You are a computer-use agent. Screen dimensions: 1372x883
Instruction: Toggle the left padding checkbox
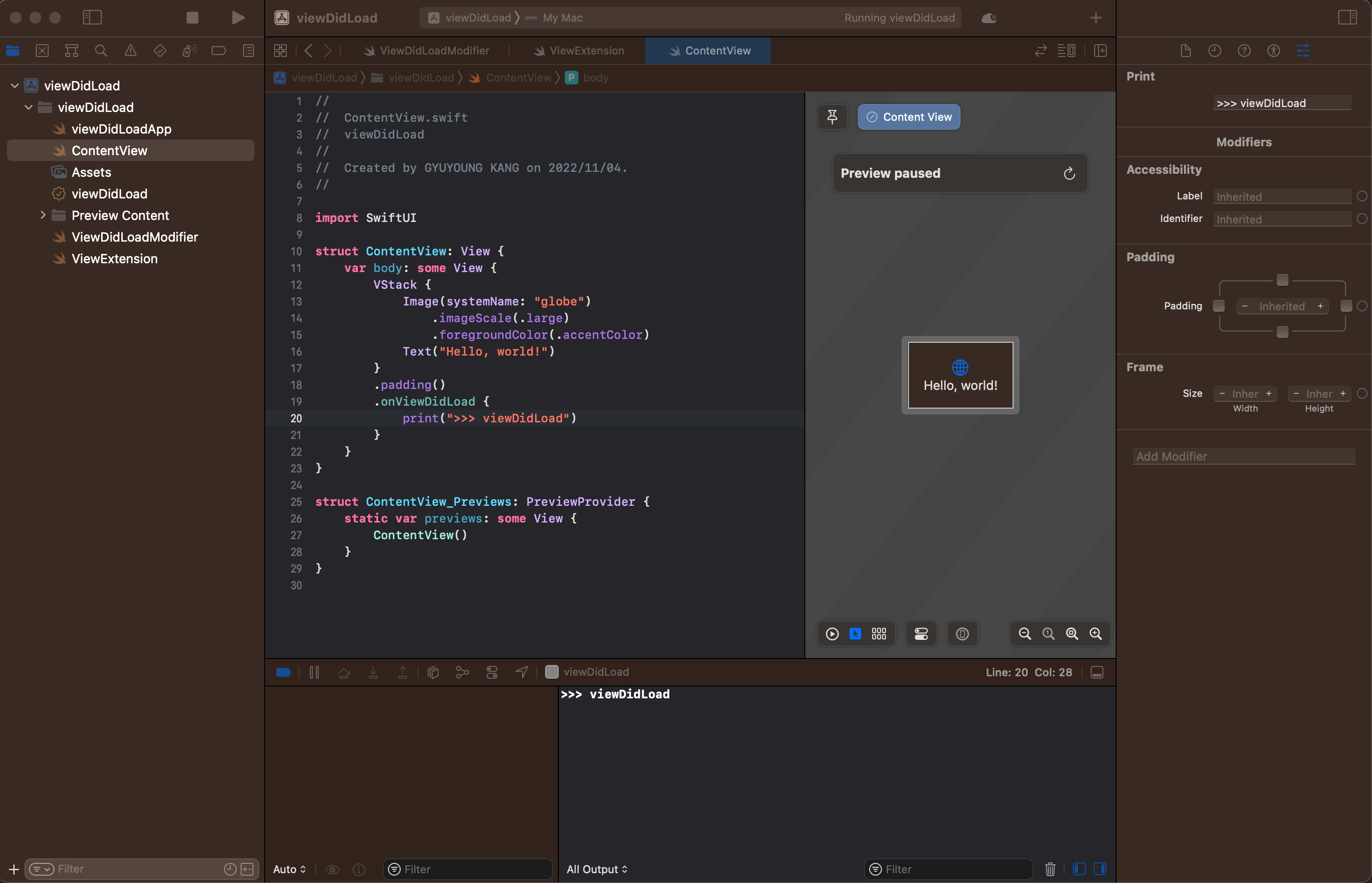click(1218, 306)
